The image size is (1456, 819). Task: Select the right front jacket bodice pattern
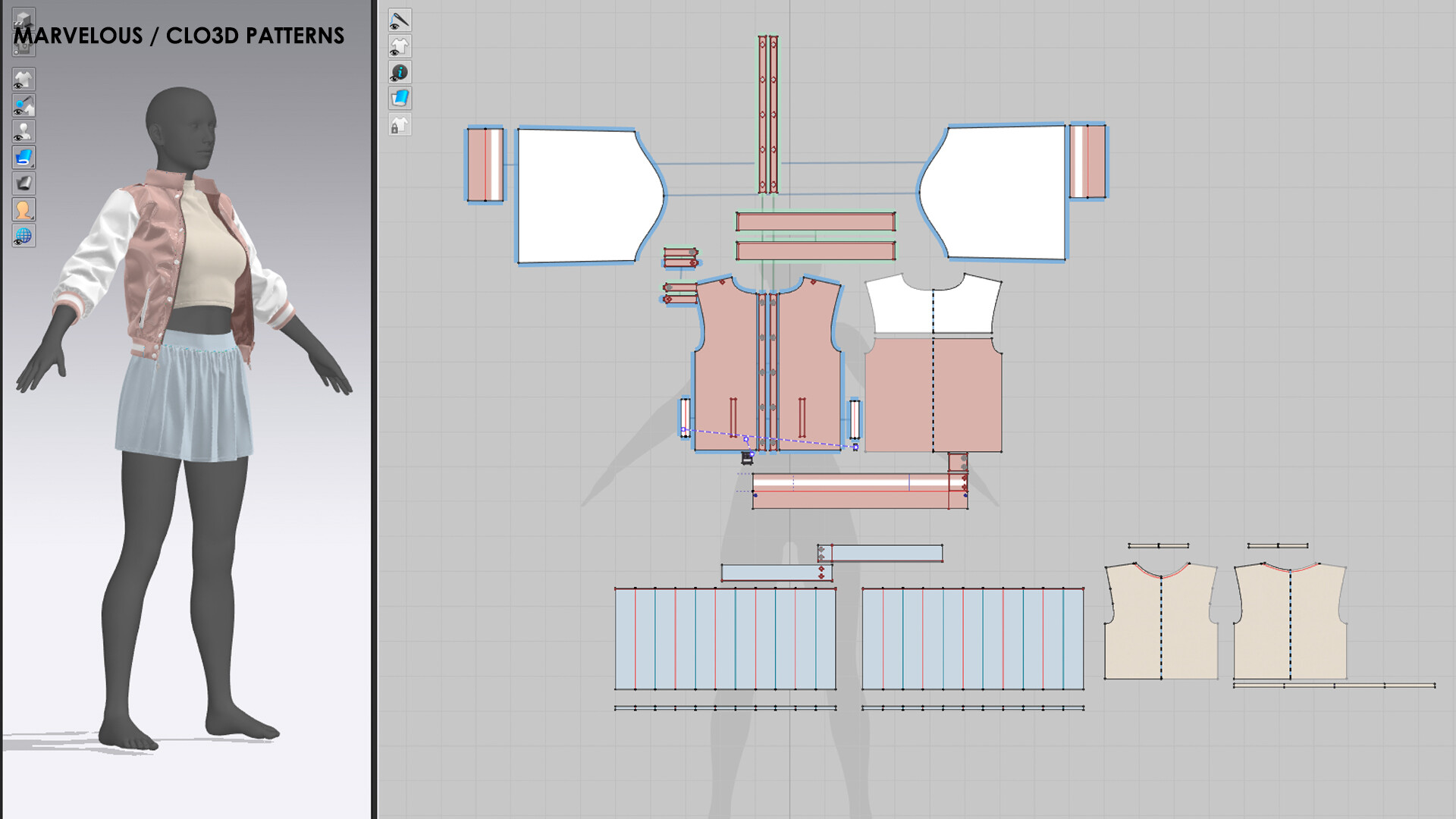pyautogui.click(x=808, y=364)
